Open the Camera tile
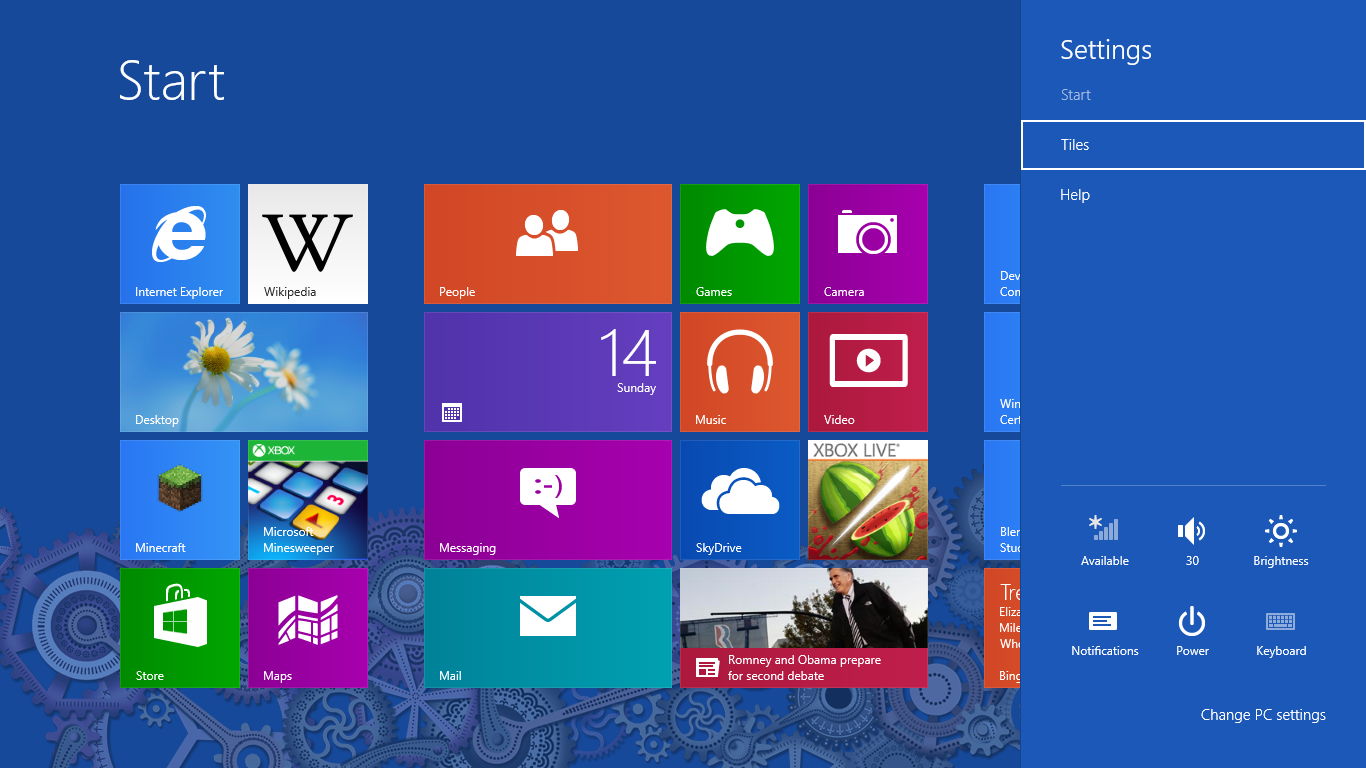 tap(868, 244)
